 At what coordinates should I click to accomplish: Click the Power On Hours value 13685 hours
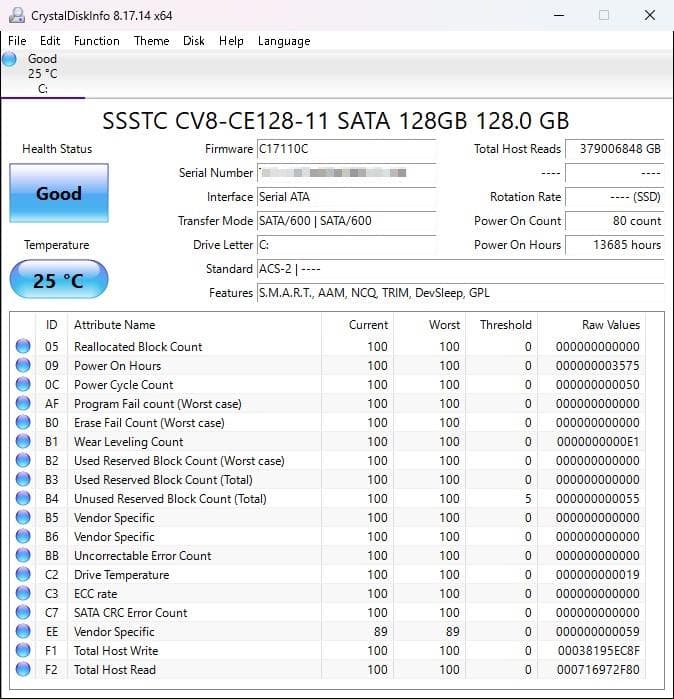pyautogui.click(x=615, y=245)
